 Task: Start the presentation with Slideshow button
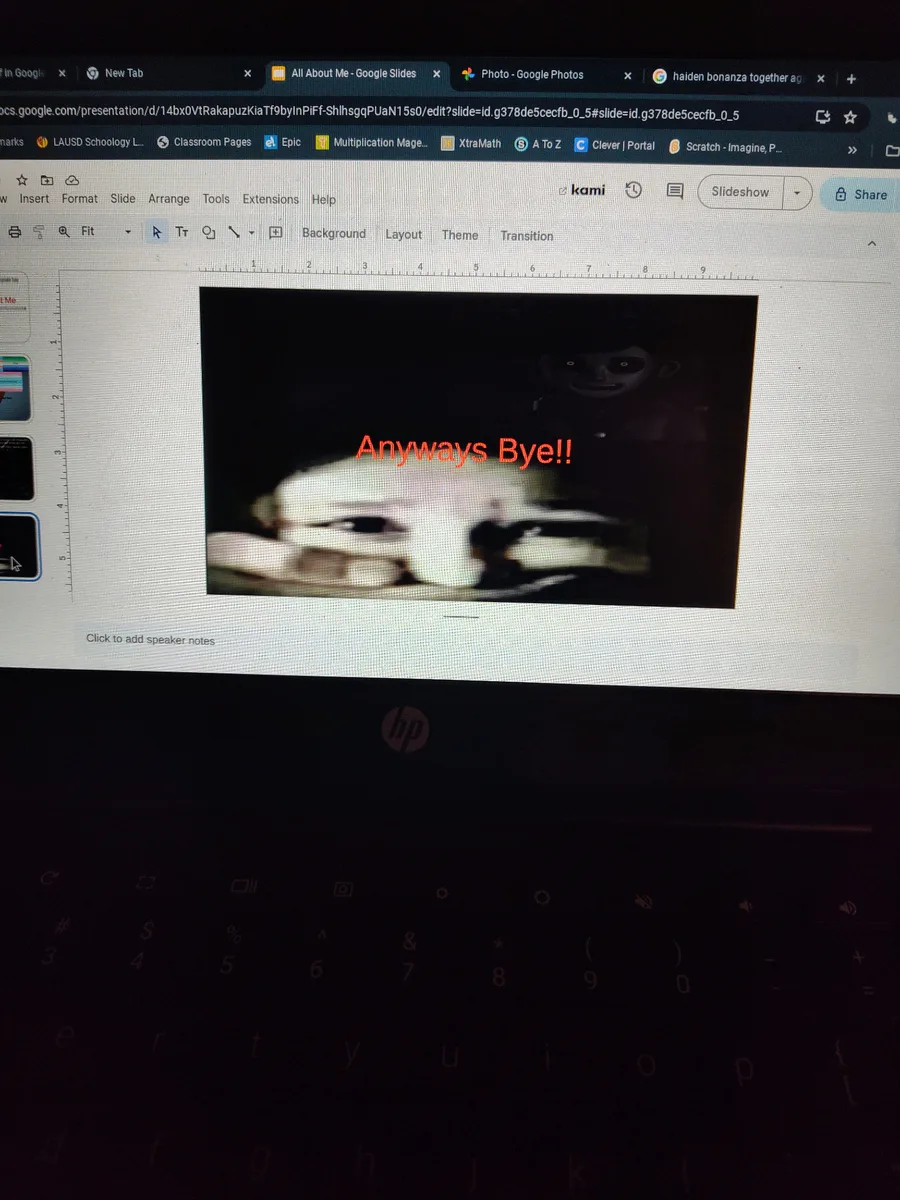tap(741, 192)
